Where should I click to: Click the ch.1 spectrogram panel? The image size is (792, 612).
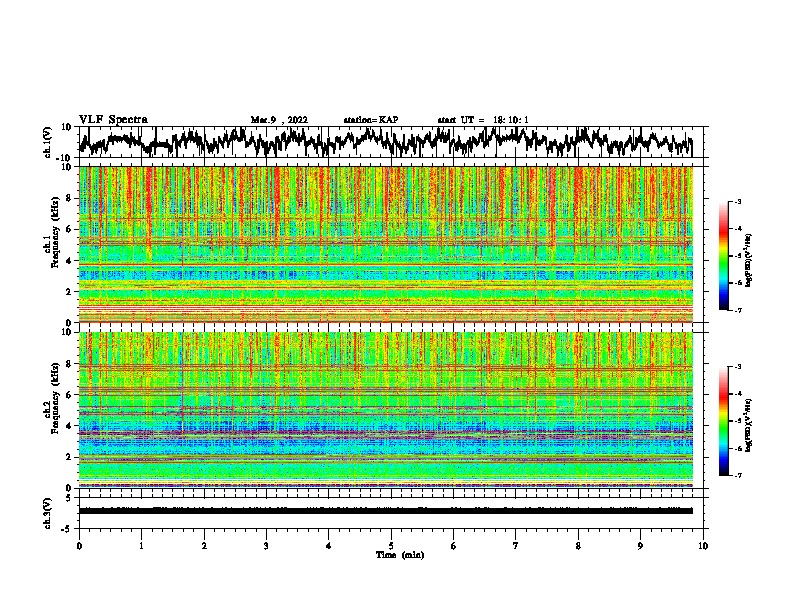(386, 244)
